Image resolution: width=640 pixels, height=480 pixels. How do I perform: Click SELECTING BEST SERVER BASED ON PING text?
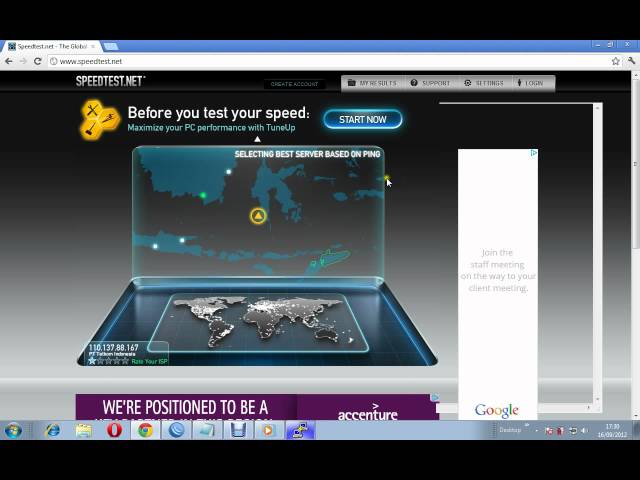pos(307,154)
